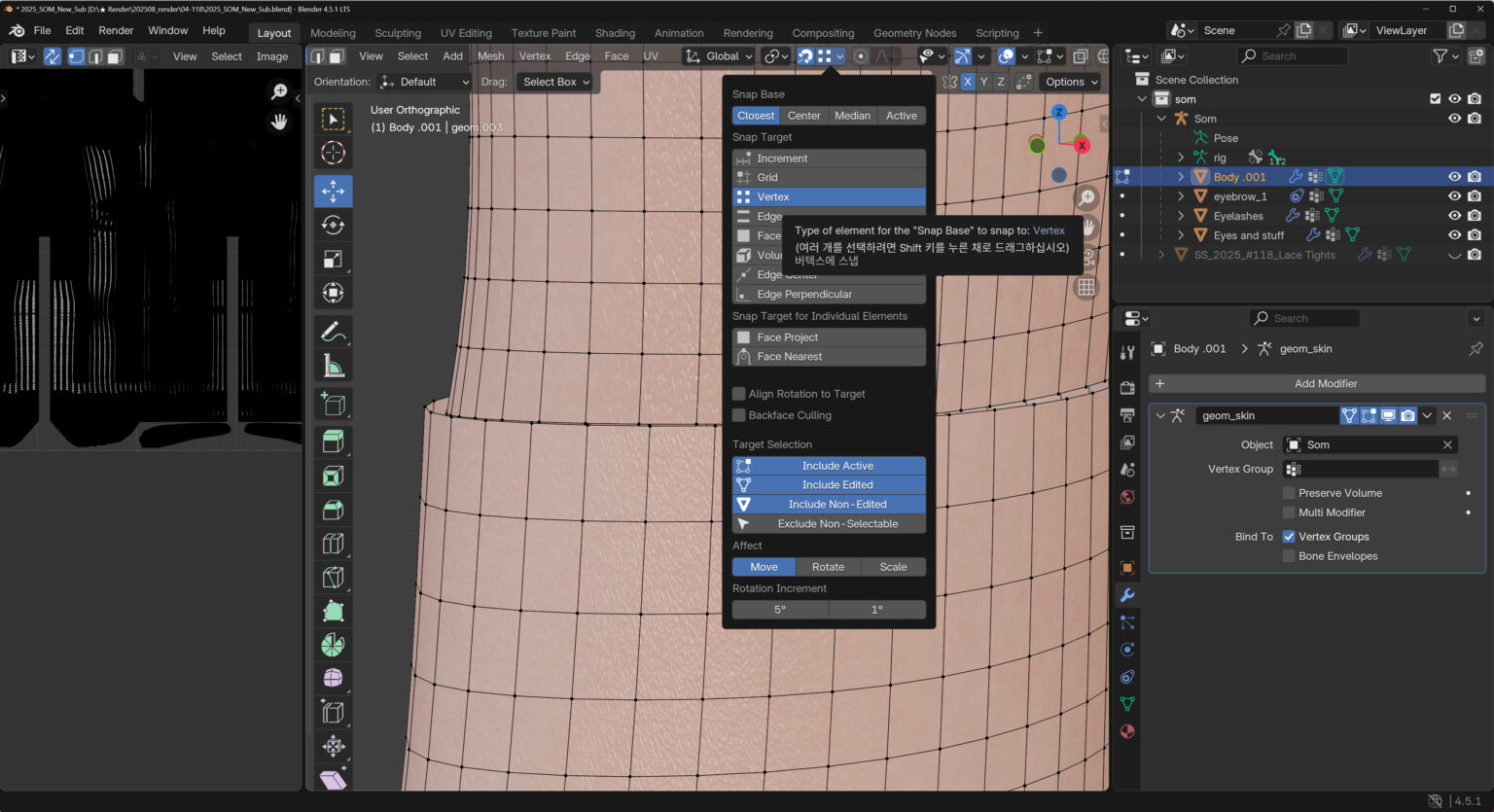Enable Align Rotation to Target
This screenshot has width=1494, height=812.
point(739,394)
